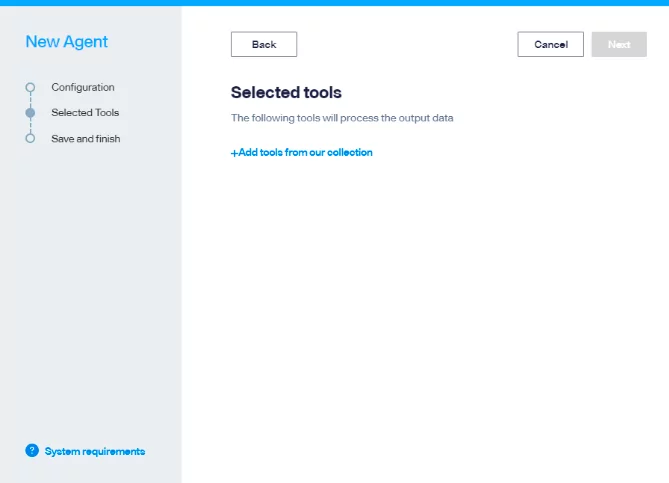Click the New Agent sidebar title
Viewport: 669px width, 483px height.
[x=67, y=42]
